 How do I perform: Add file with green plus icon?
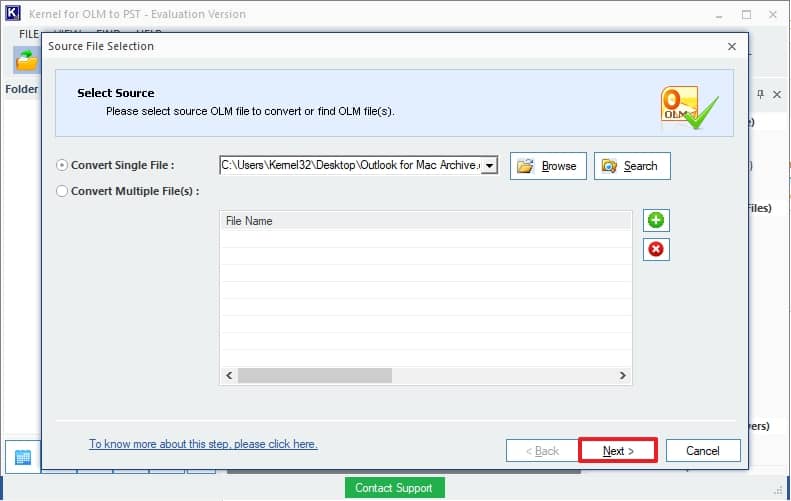656,220
